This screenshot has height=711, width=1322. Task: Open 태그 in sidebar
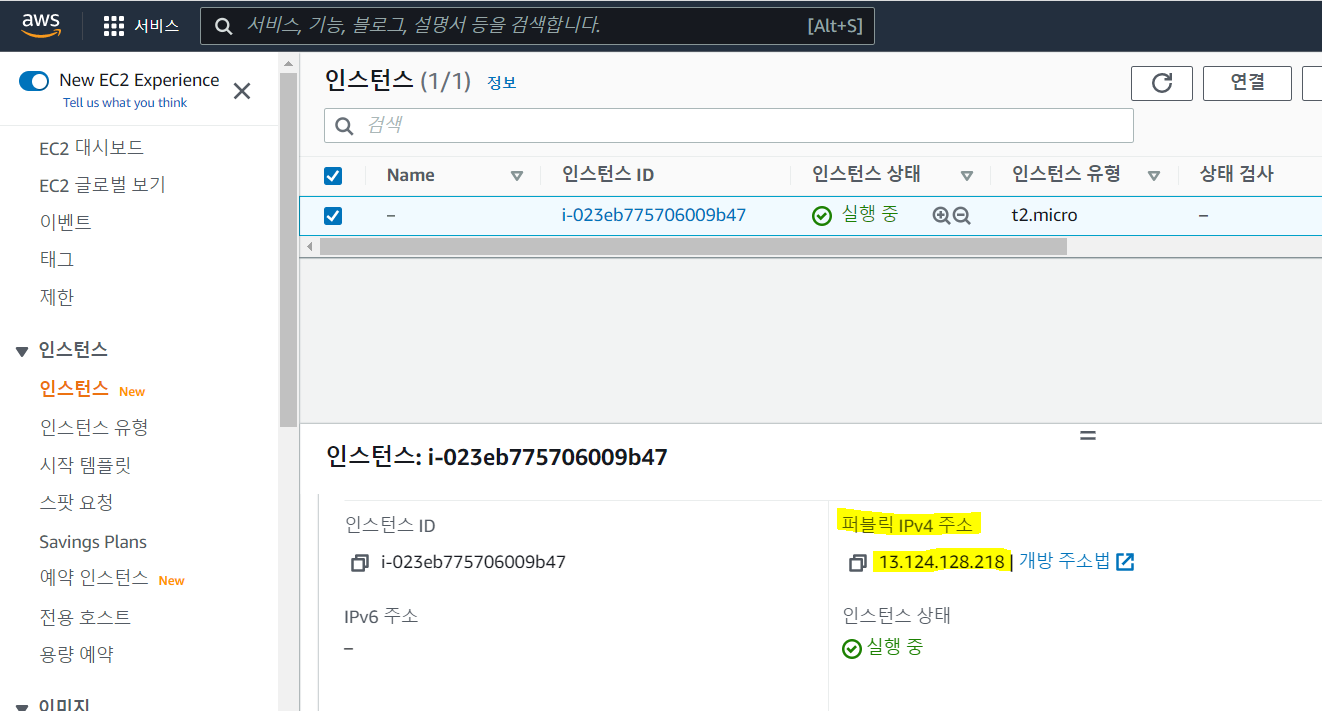57,260
